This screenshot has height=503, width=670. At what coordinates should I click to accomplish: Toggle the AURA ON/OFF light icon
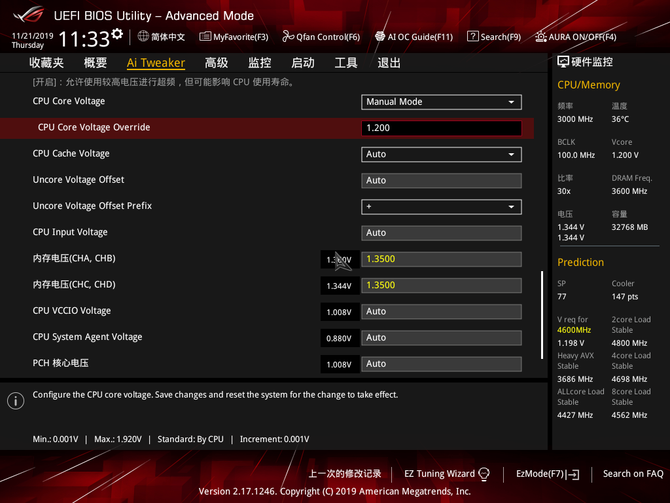541,37
